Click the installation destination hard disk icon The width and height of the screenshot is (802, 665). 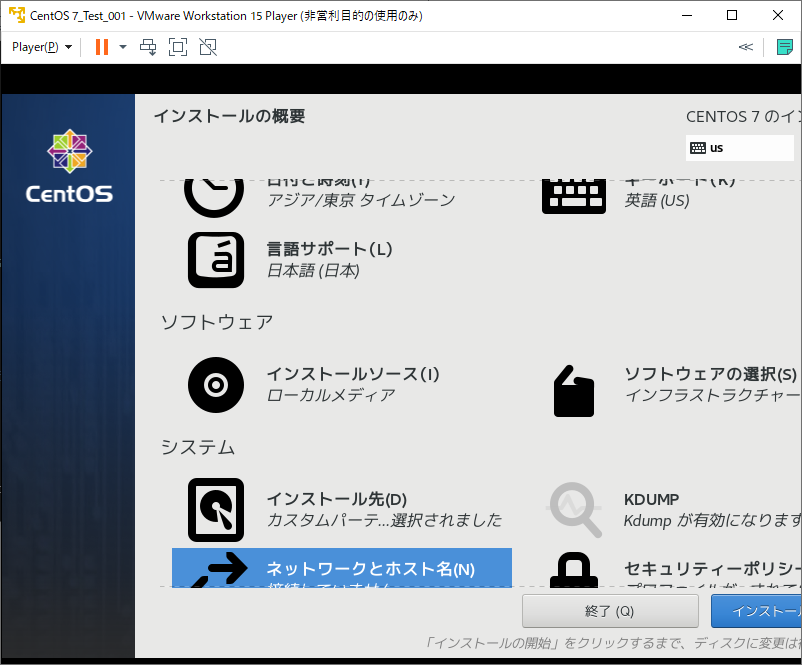pos(216,510)
